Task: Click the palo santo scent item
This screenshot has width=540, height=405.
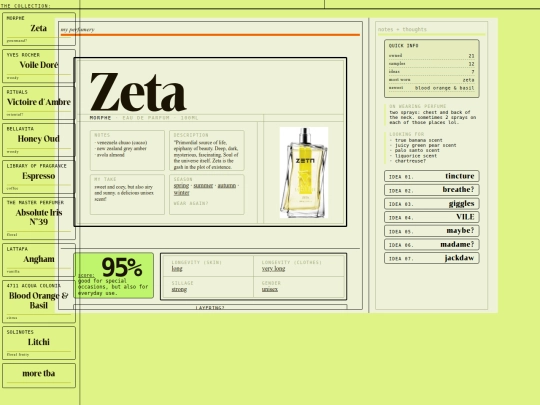Action: pyautogui.click(x=414, y=150)
